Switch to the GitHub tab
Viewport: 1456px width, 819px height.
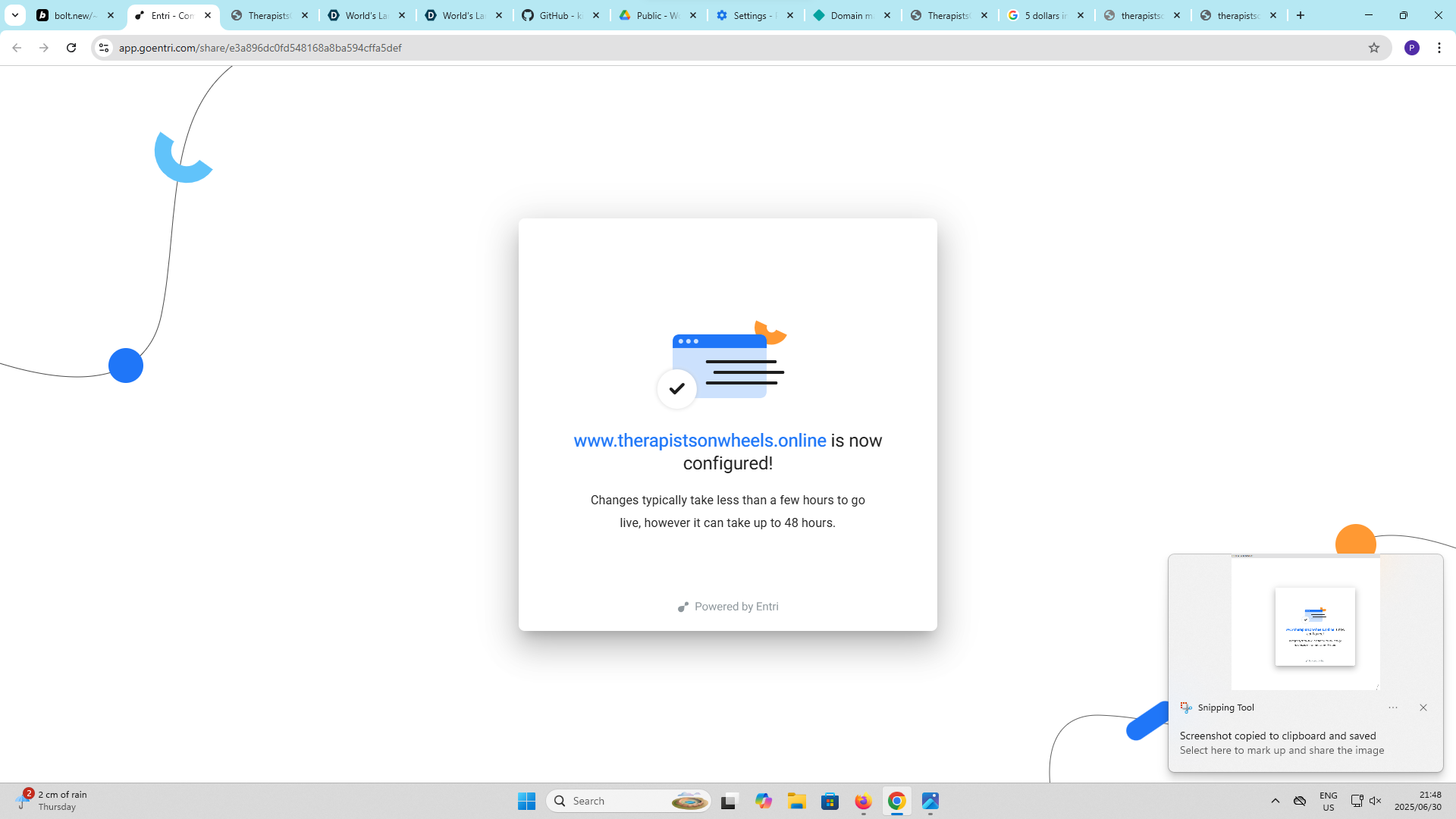560,15
